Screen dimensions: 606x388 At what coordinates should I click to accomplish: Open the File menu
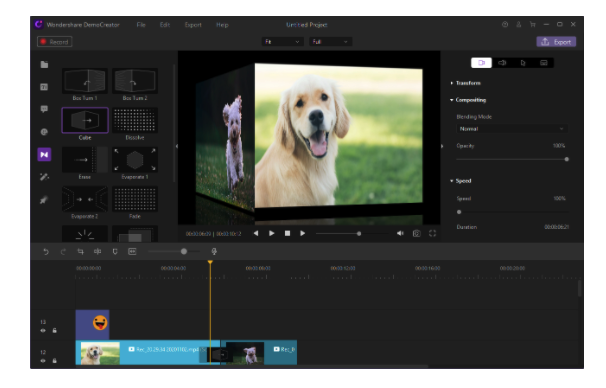click(141, 25)
